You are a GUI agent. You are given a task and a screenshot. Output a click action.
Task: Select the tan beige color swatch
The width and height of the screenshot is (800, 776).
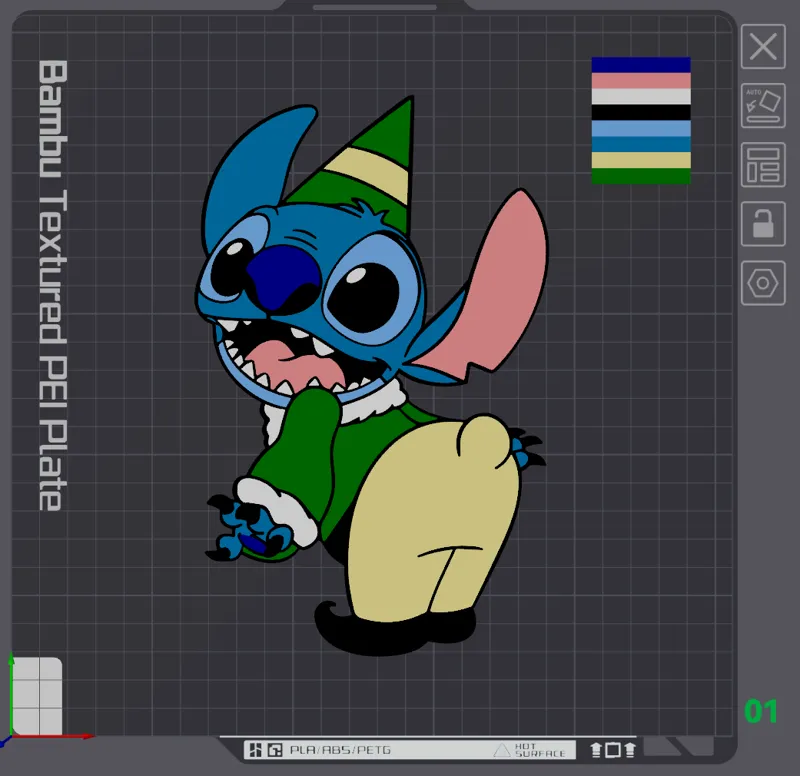(x=641, y=160)
